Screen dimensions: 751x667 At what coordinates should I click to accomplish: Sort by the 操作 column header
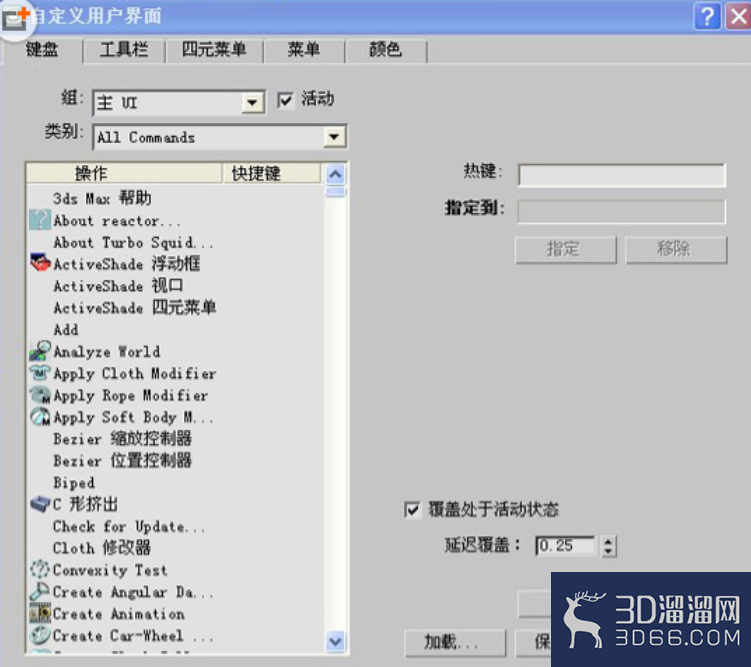tap(125, 173)
